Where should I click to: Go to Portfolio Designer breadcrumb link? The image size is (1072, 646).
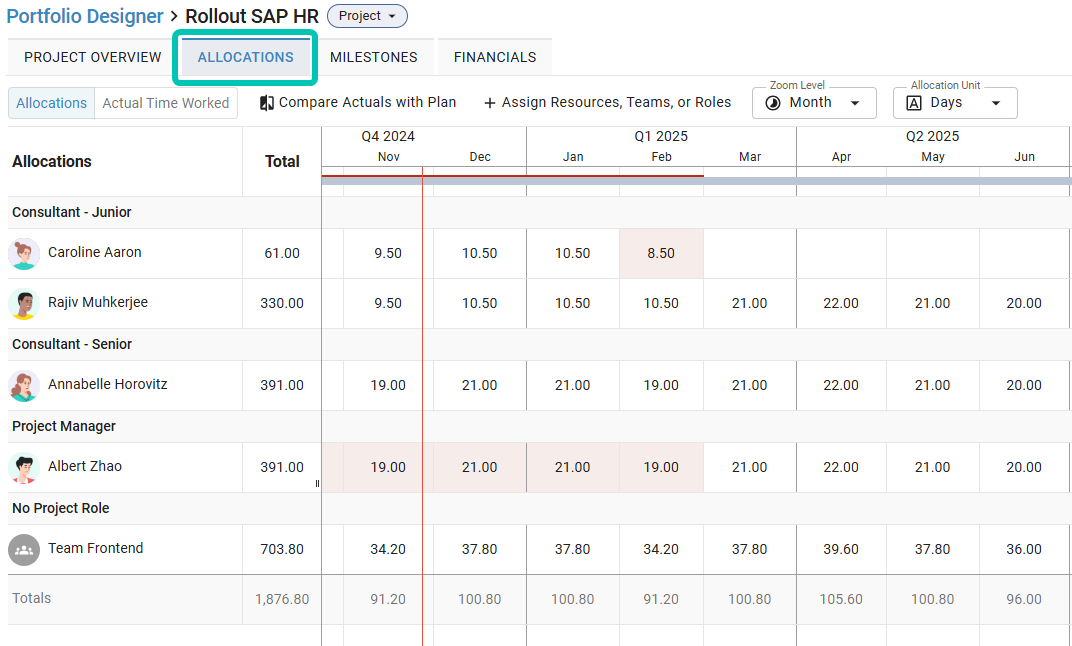coord(85,16)
